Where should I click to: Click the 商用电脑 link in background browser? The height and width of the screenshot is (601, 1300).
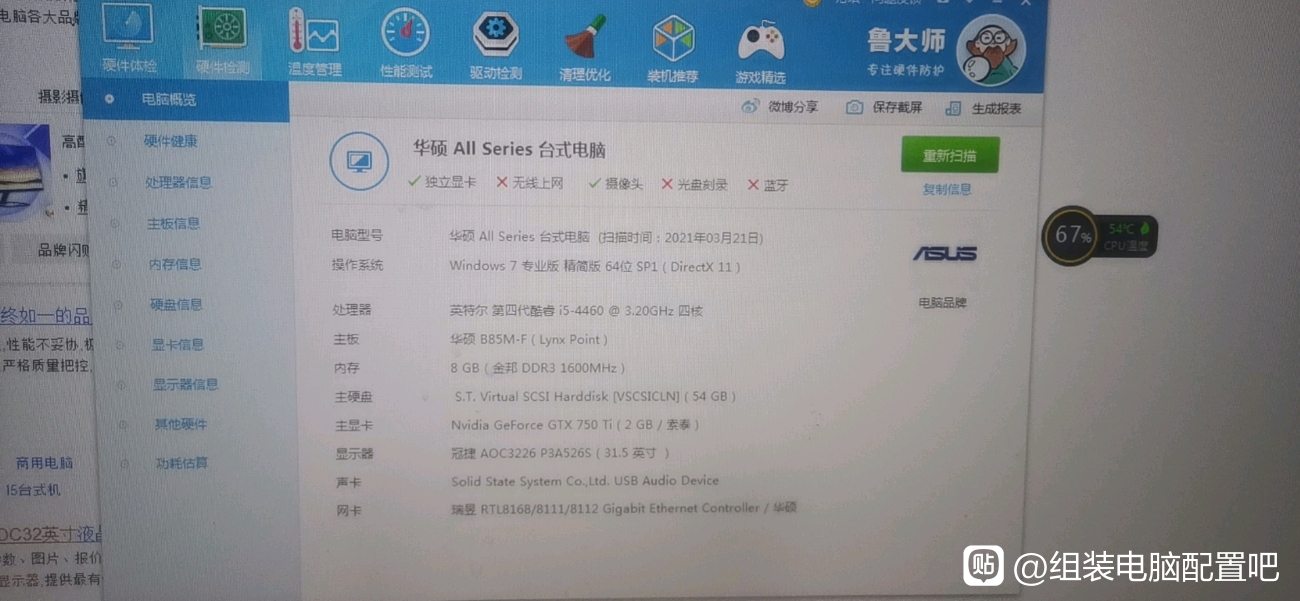pyautogui.click(x=44, y=463)
